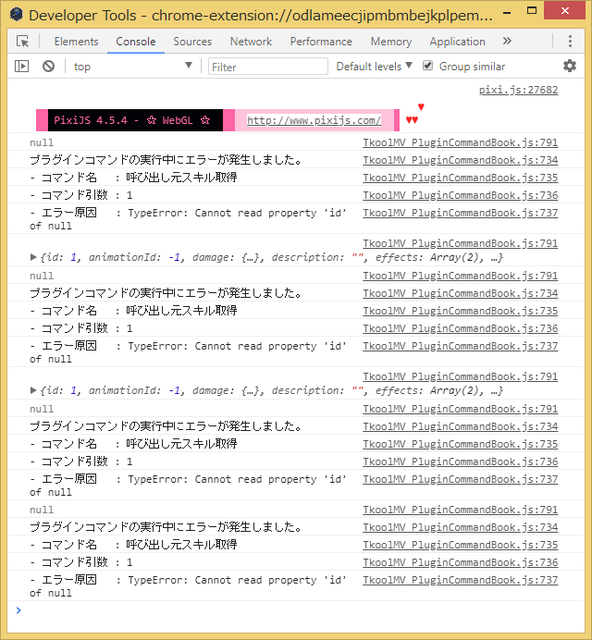Viewport: 592px width, 640px height.
Task: Switch to the Memory tab
Action: [391, 41]
